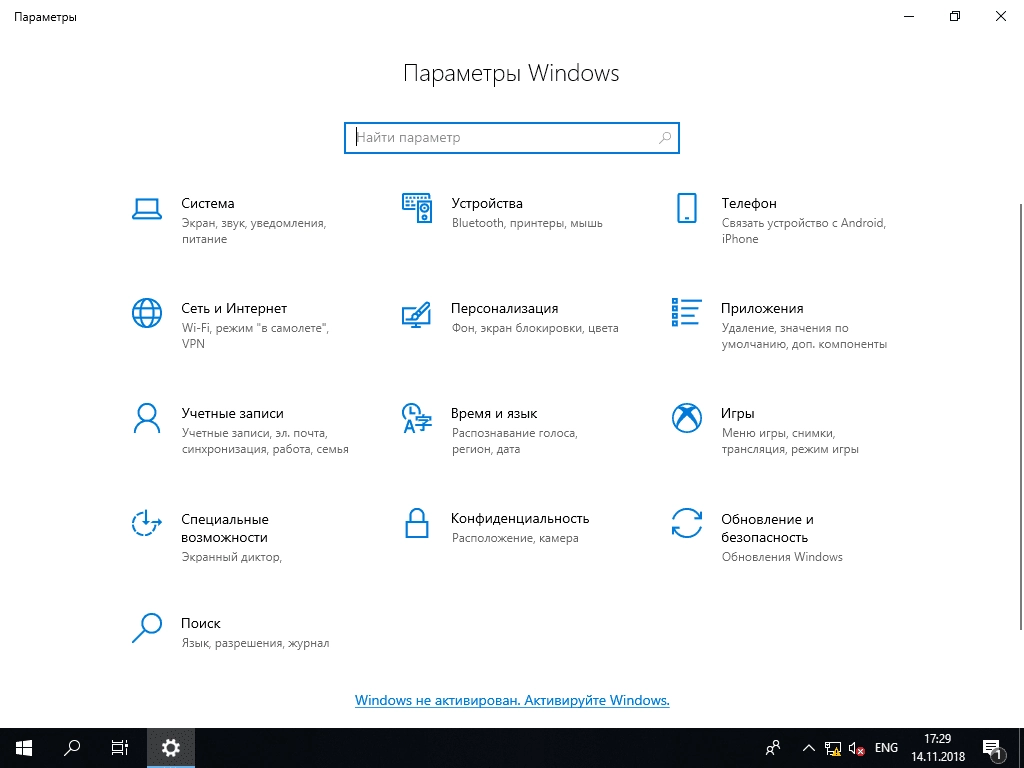Open the Обновление и безопасность title
This screenshot has height=768, width=1024.
pos(767,528)
